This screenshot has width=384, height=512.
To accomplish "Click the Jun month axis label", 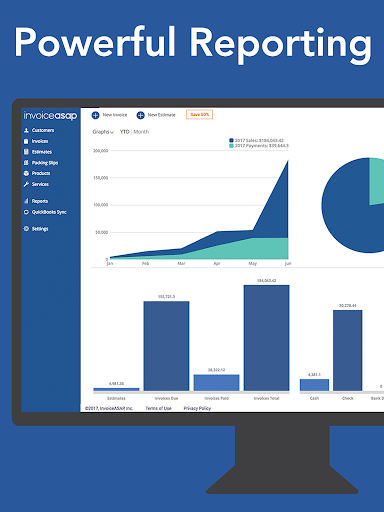I will click(x=288, y=263).
